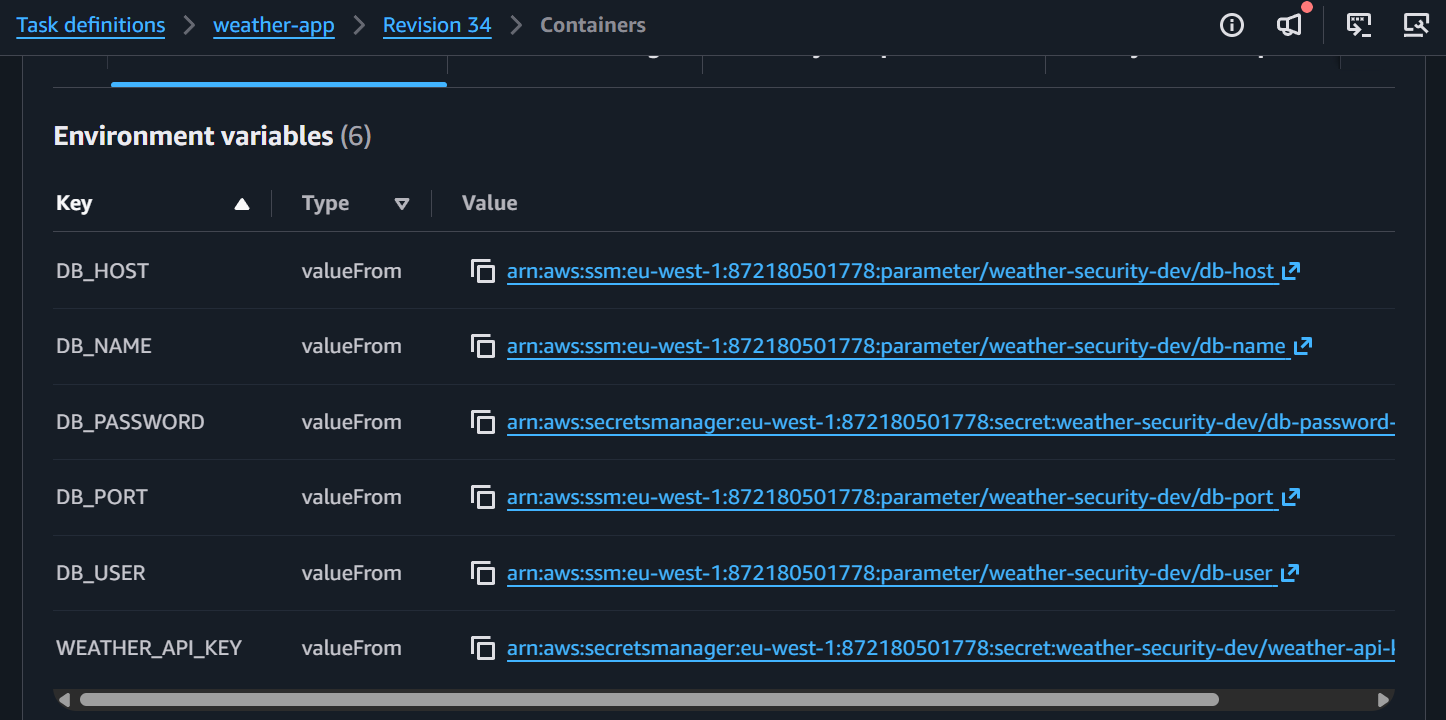Click valueFrom in the WEATHER_API_KEY row

click(352, 648)
